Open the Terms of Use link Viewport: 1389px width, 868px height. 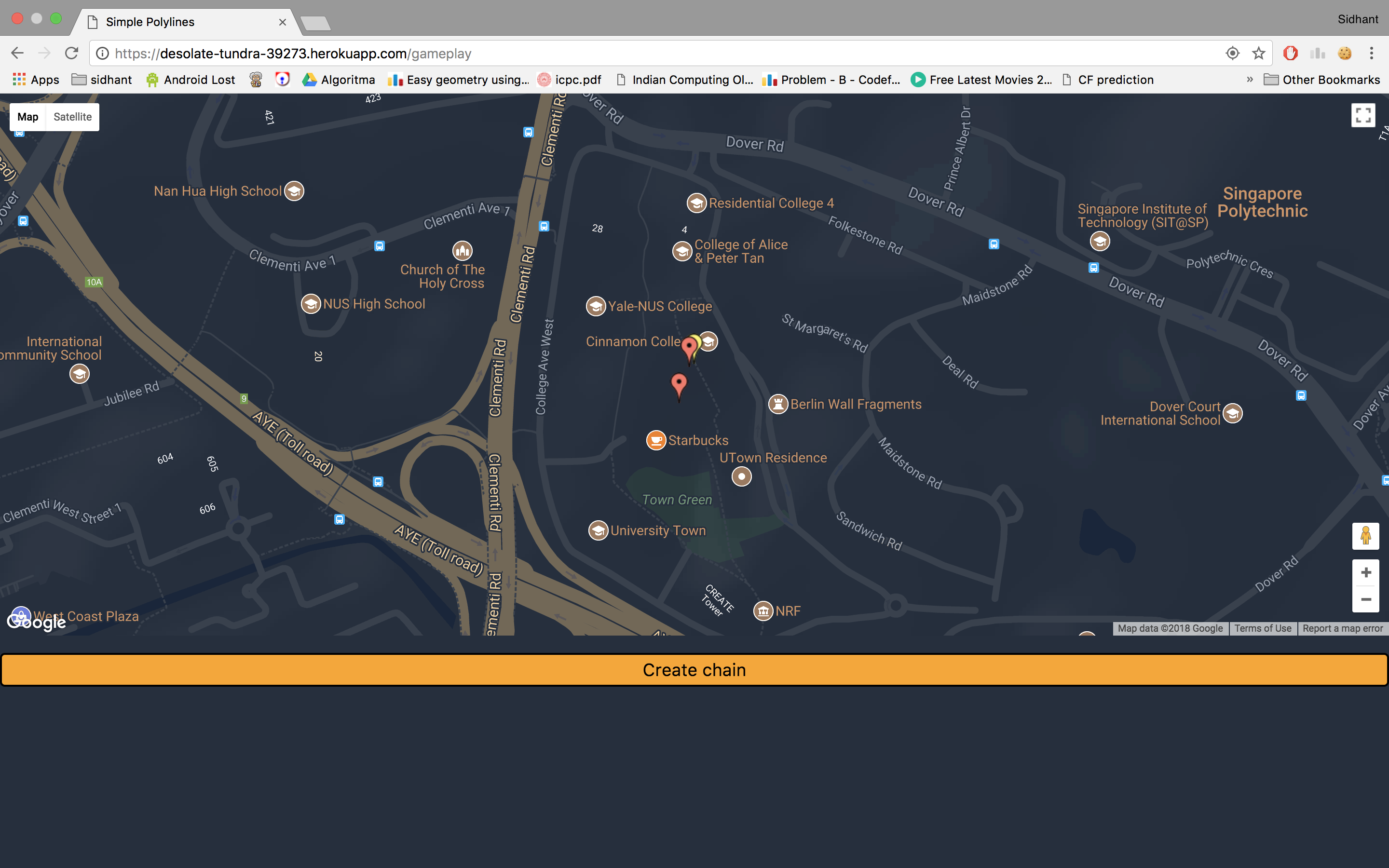click(1262, 628)
